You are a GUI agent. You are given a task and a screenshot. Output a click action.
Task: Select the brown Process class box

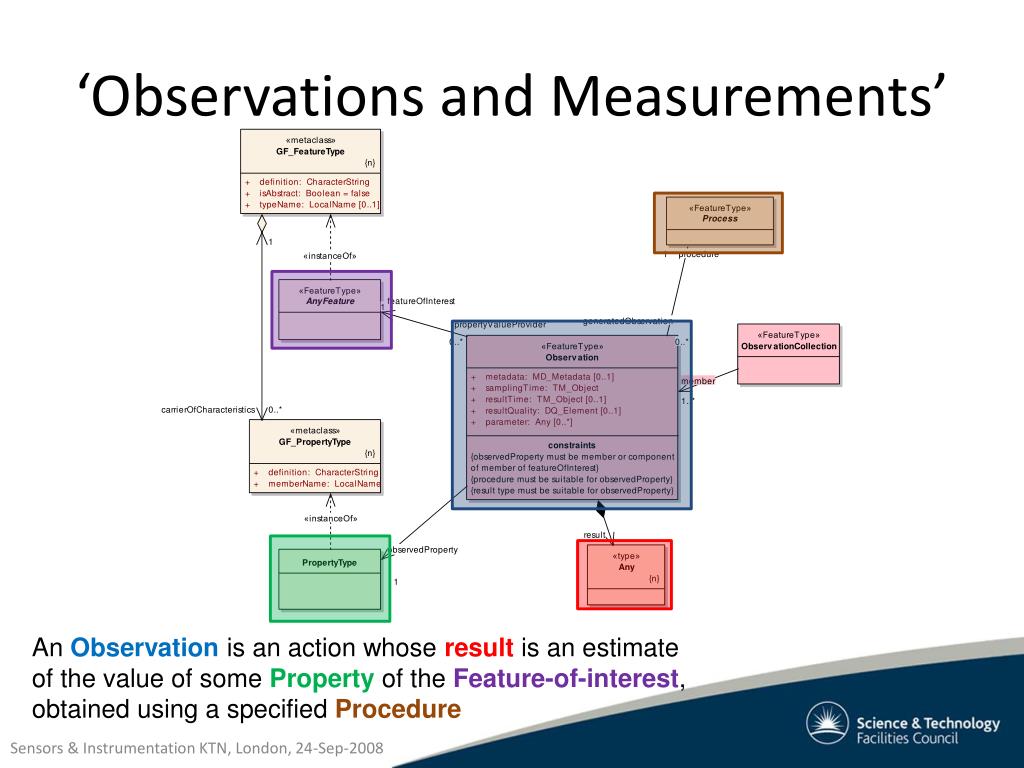pyautogui.click(x=718, y=223)
